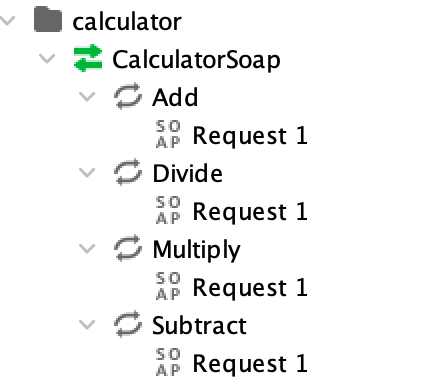
Task: Click the Subtract operation cycle icon
Action: click(128, 324)
